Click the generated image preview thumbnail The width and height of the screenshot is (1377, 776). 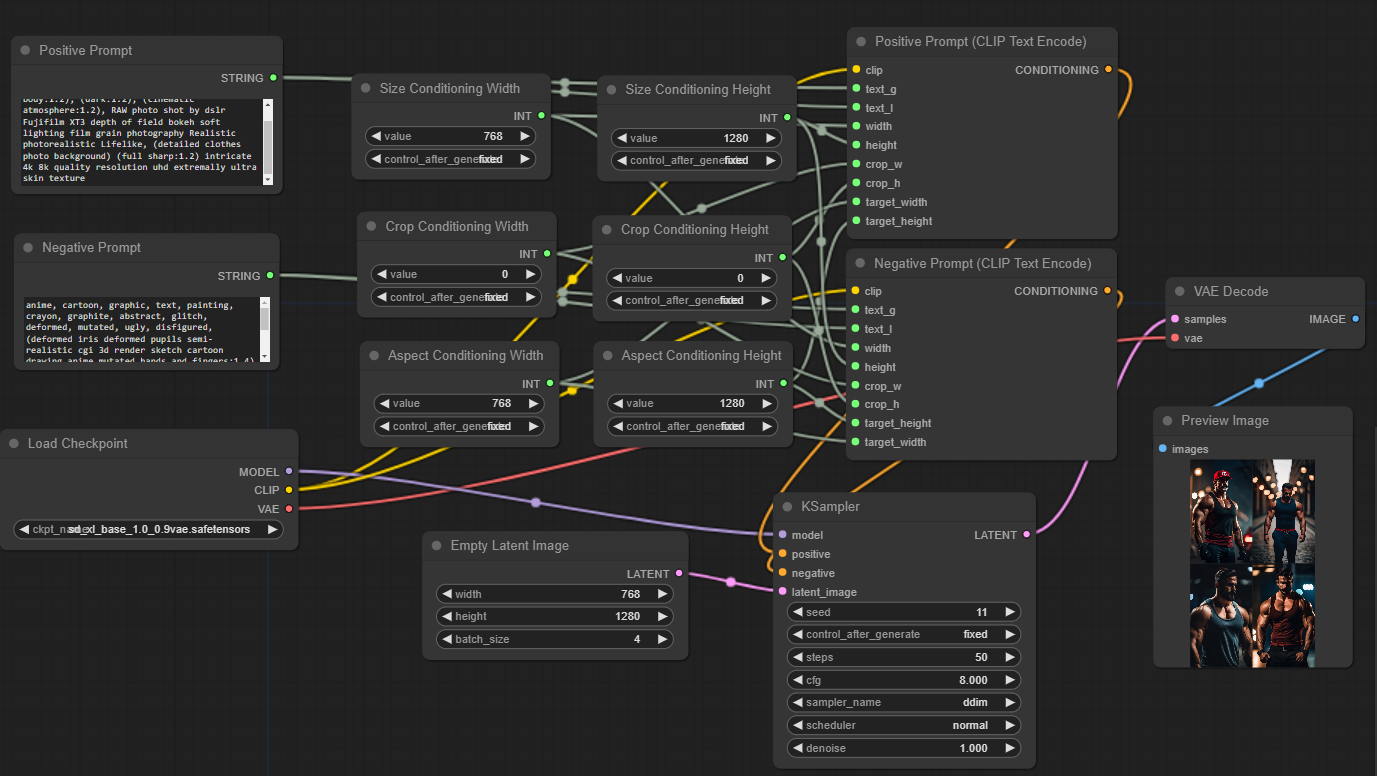point(1252,563)
